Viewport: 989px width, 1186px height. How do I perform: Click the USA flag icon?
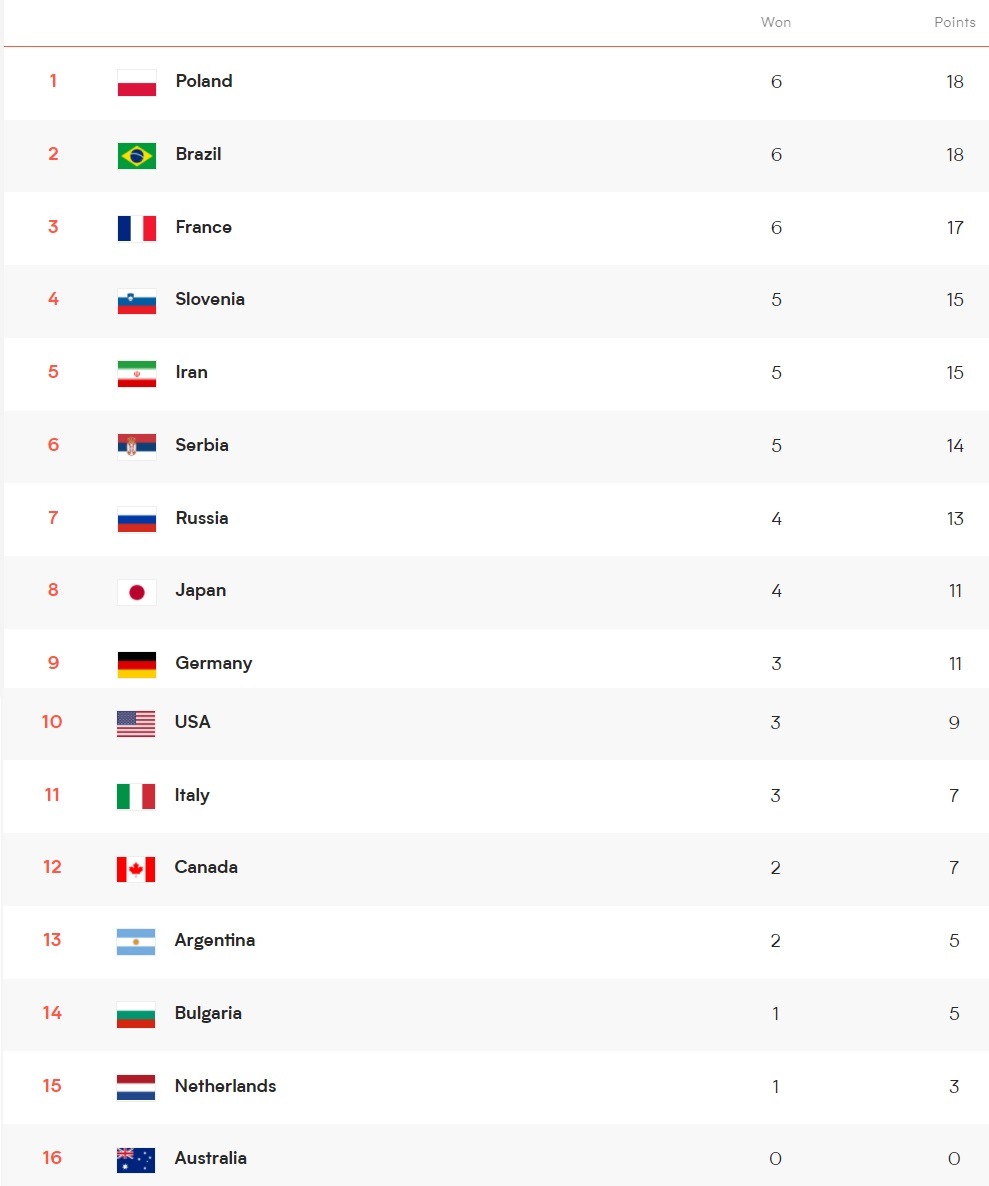pyautogui.click(x=136, y=724)
